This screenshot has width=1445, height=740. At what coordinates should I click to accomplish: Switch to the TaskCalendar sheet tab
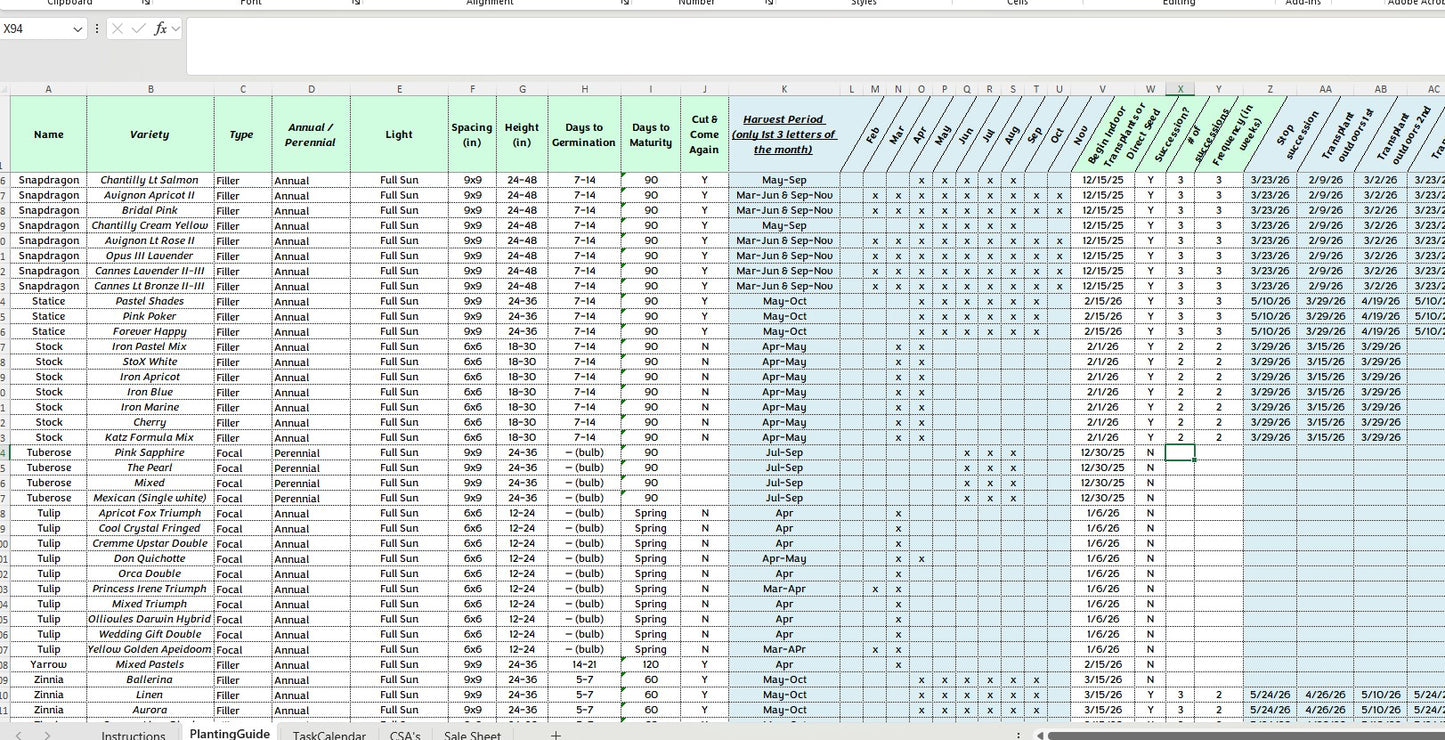pos(329,736)
